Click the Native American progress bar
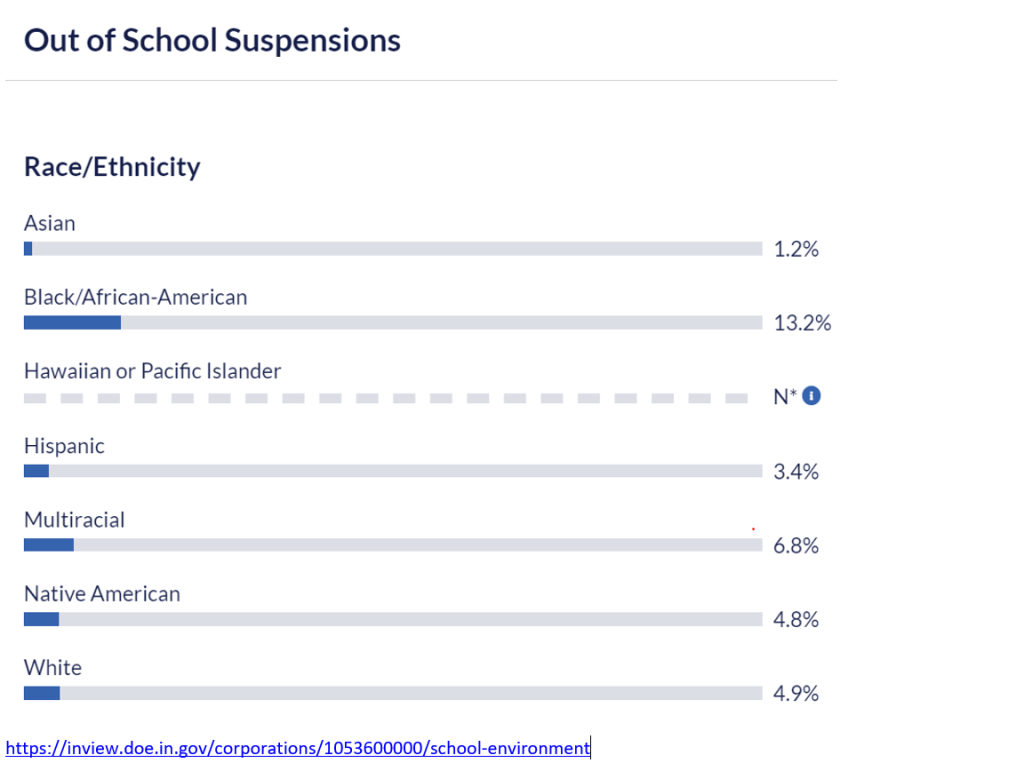The image size is (1024, 771). coord(392,619)
